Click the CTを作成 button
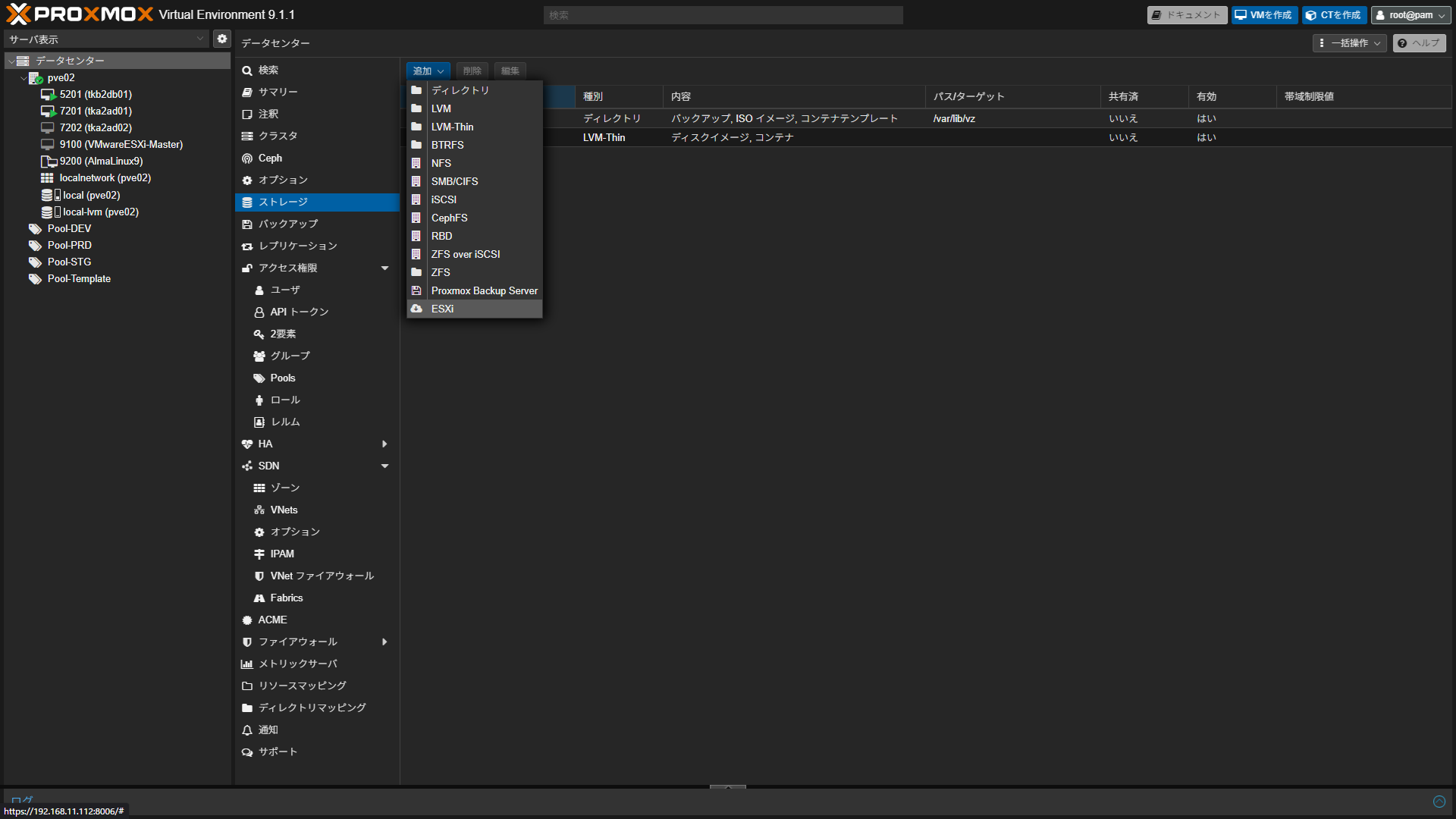Screen dimensions: 1456x819 click(1334, 15)
